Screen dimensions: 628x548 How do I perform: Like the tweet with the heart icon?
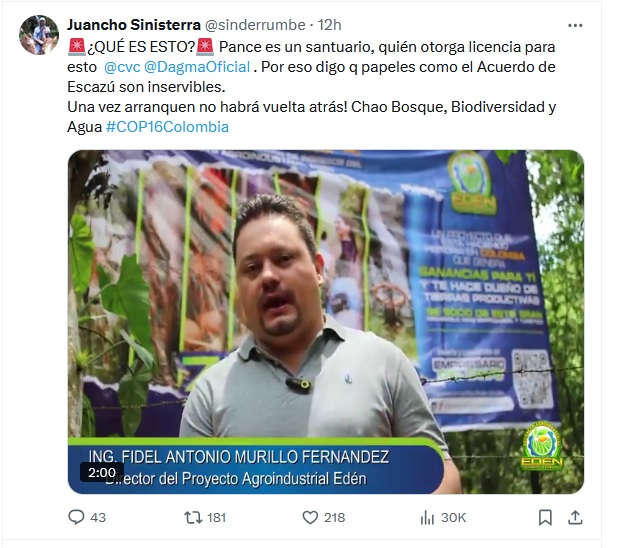310,518
